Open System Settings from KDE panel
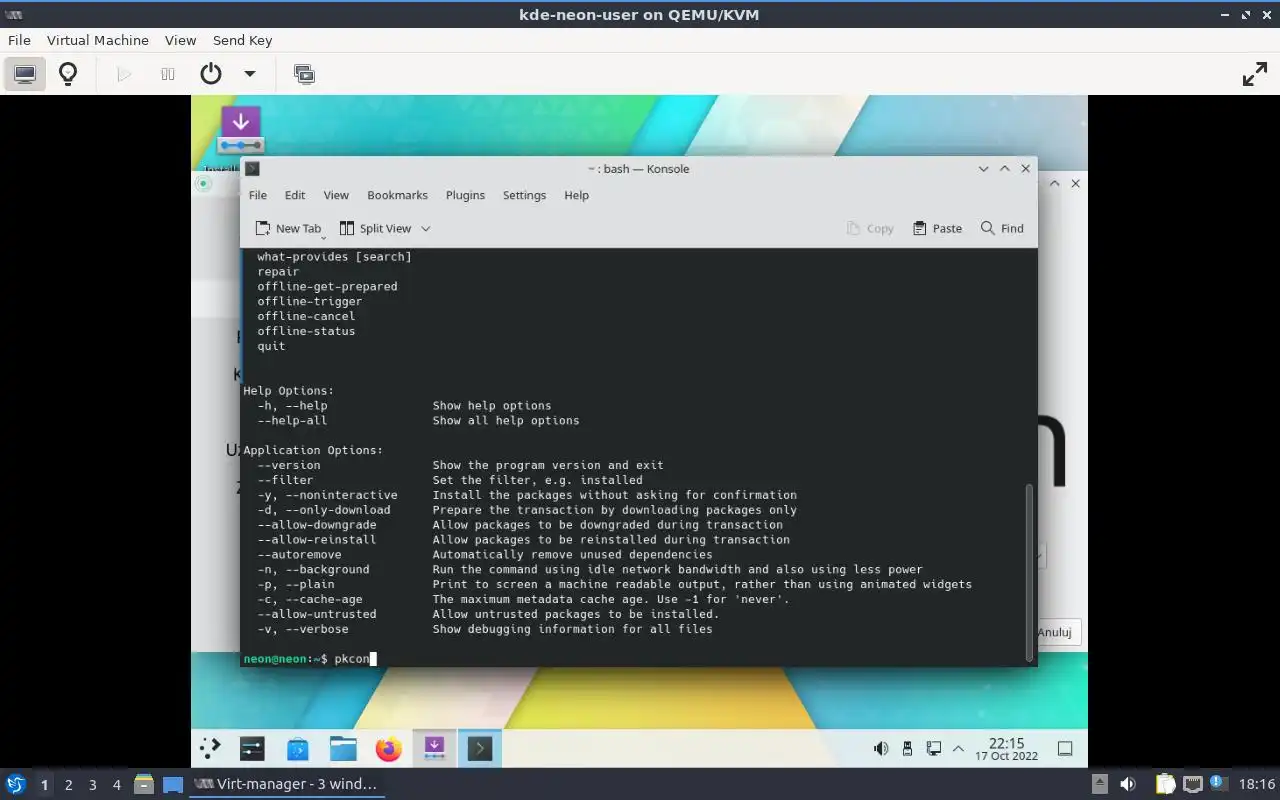Viewport: 1280px width, 800px height. pyautogui.click(x=251, y=747)
